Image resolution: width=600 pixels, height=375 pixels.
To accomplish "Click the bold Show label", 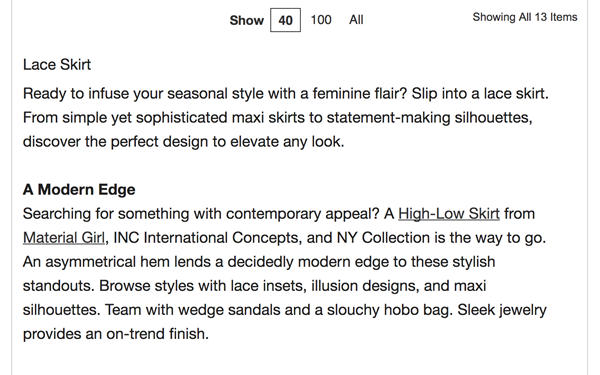I will point(246,20).
